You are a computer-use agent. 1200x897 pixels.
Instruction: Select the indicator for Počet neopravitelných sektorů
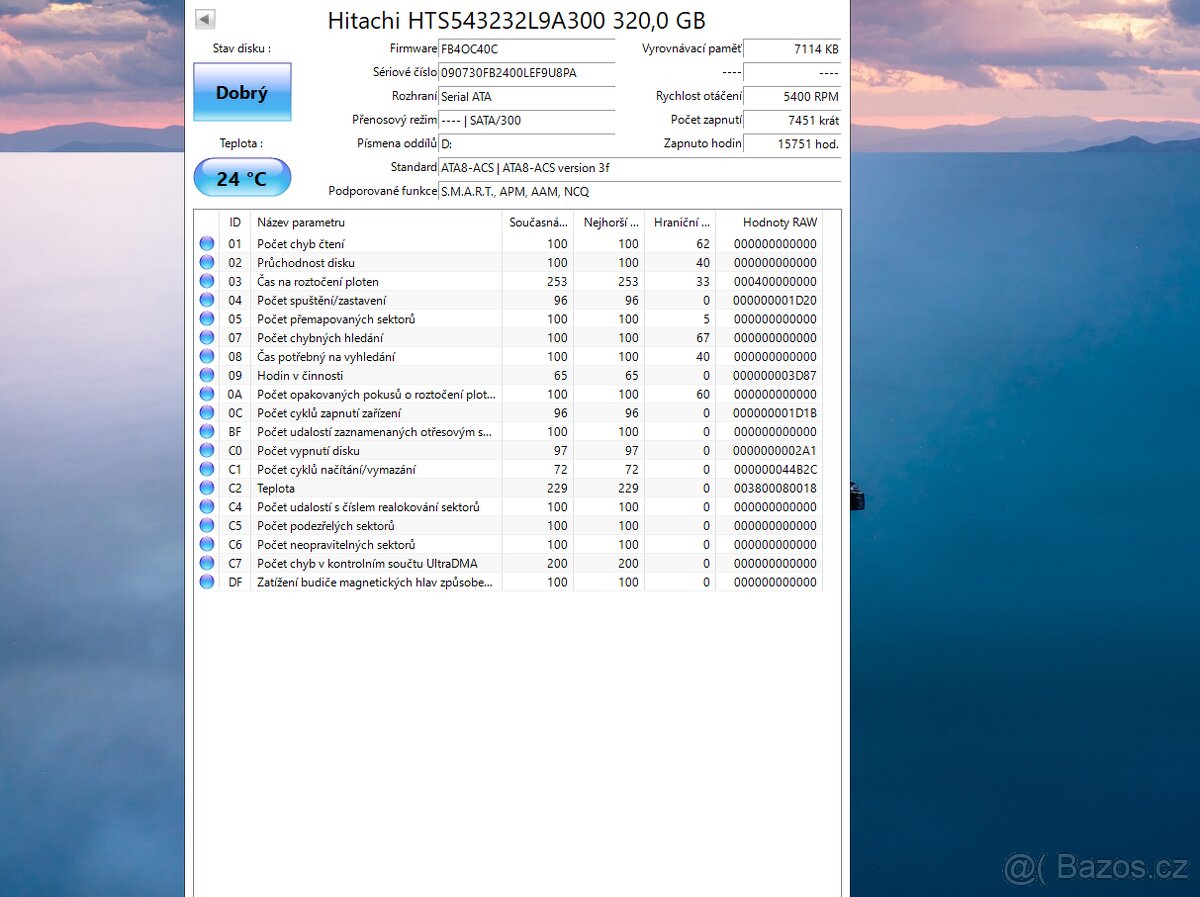point(206,544)
